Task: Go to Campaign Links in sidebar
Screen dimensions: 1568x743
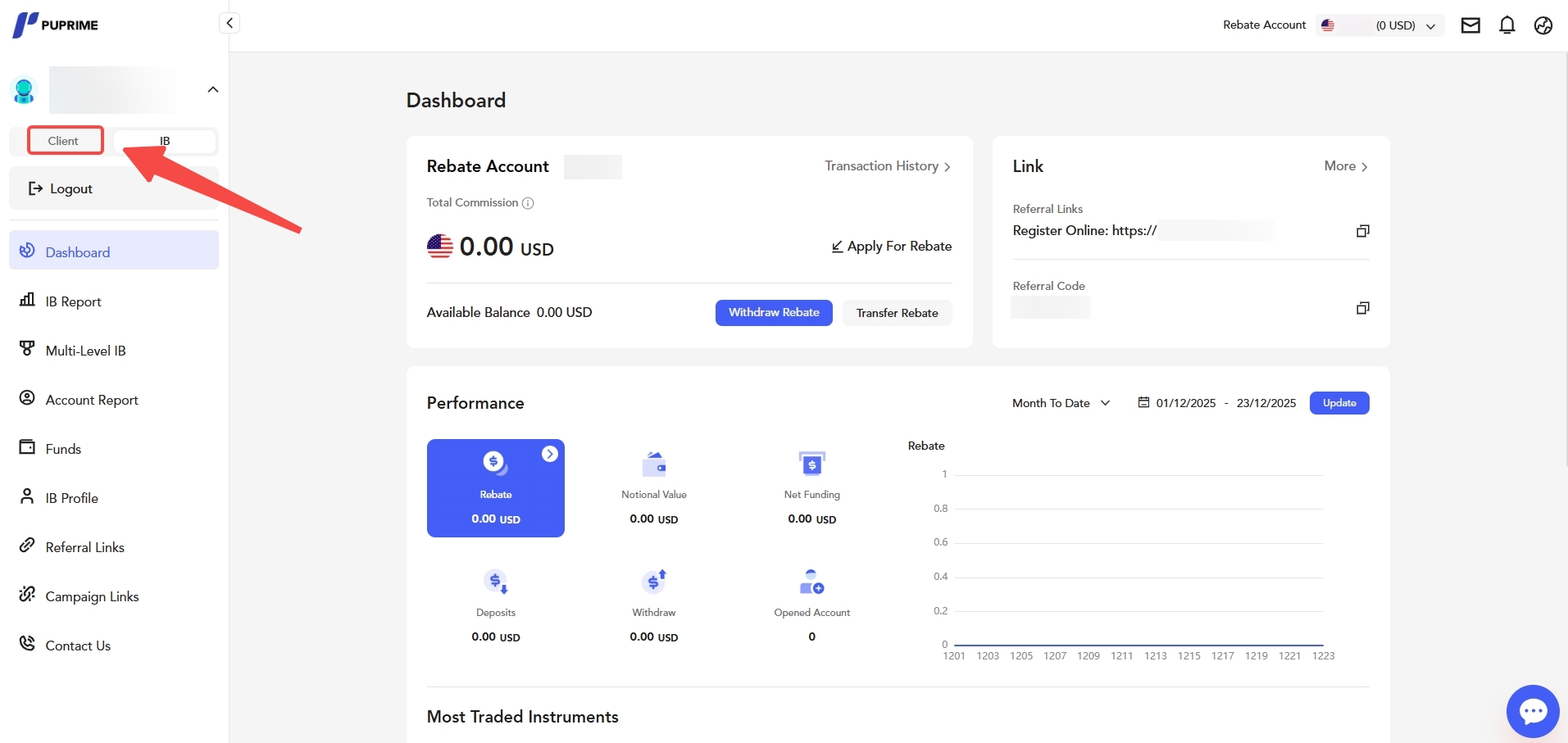Action: tap(92, 596)
